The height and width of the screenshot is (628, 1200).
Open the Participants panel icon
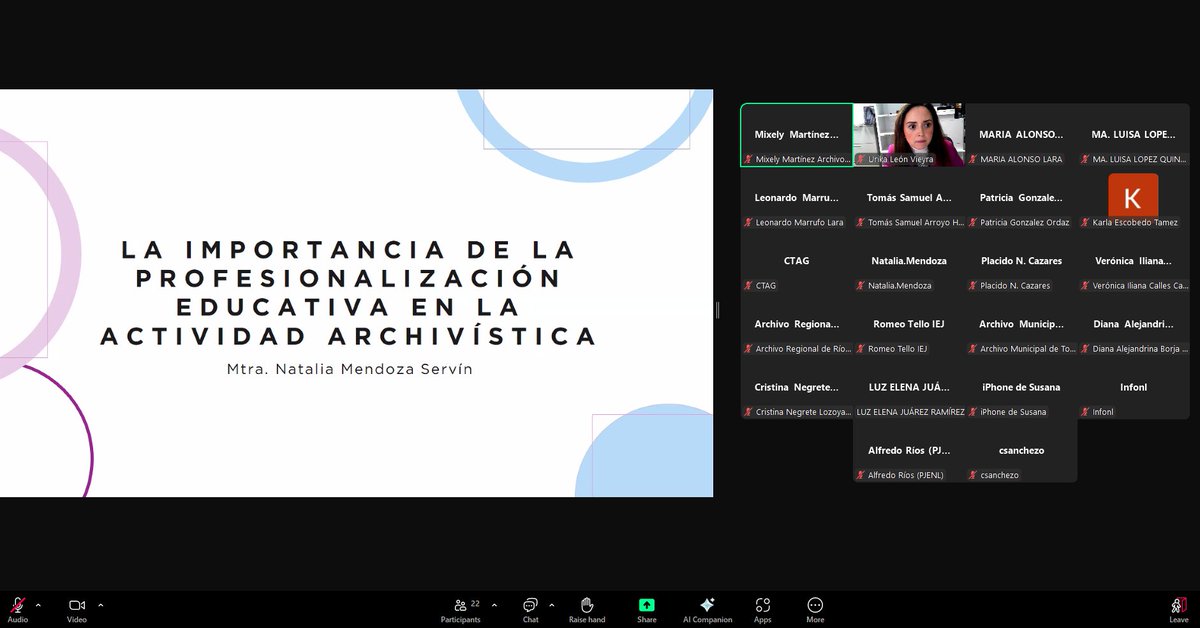(461, 605)
